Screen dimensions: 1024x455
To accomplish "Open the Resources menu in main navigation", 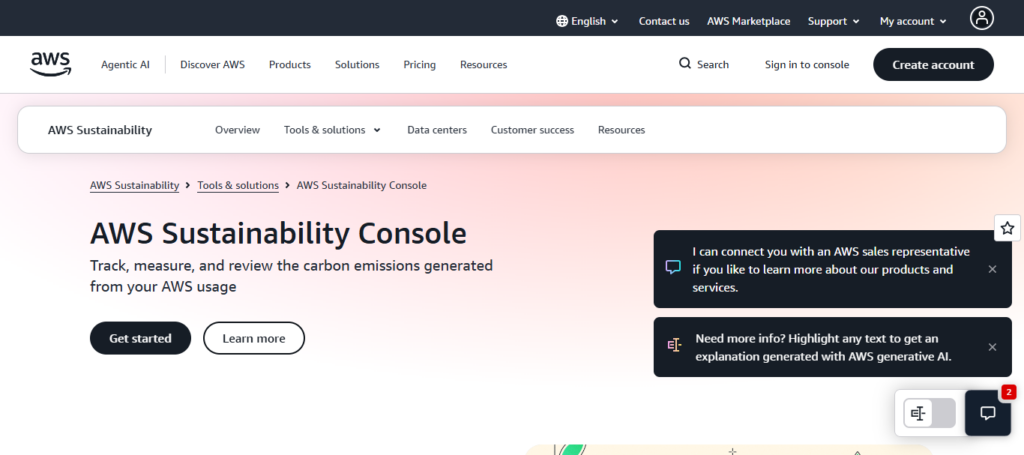I will tap(483, 65).
